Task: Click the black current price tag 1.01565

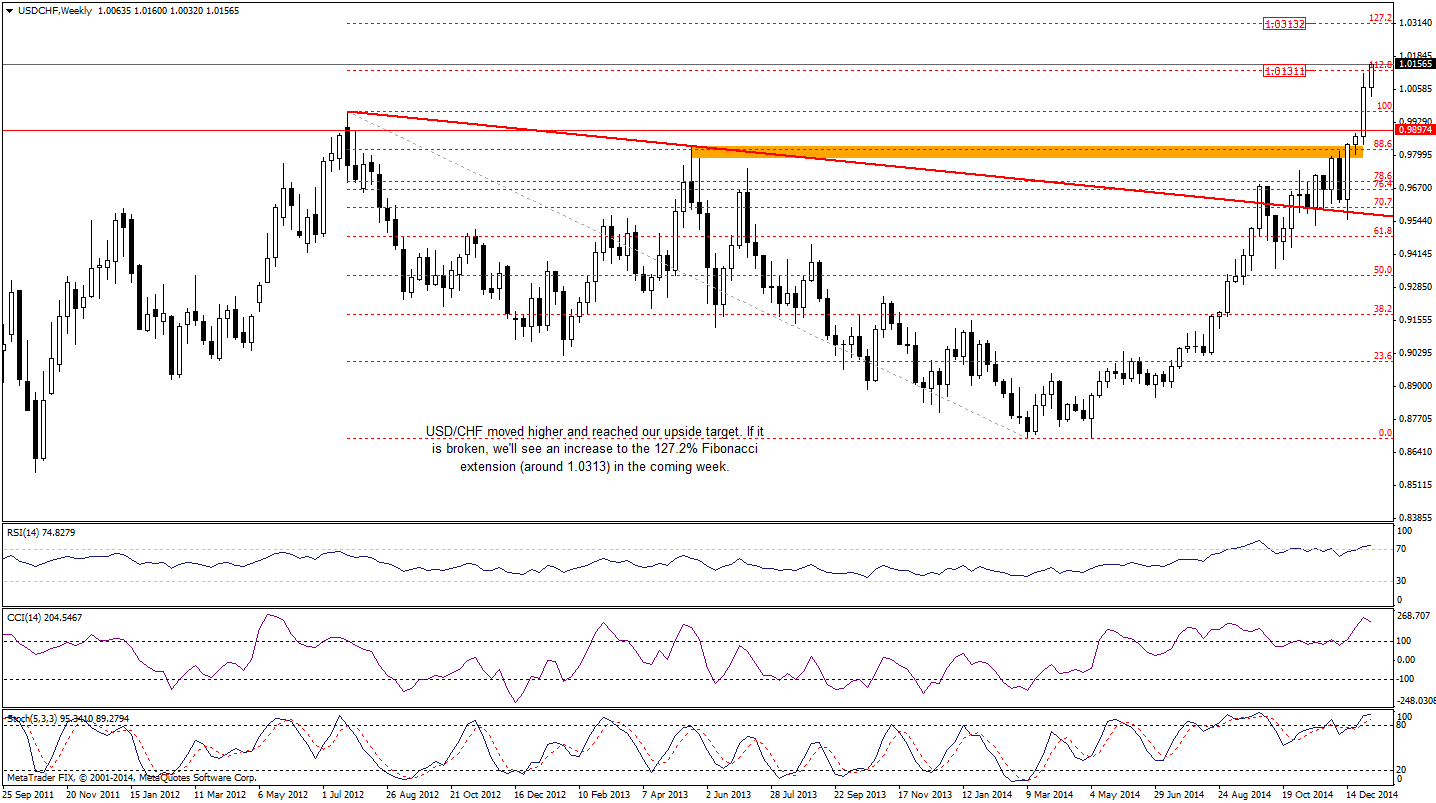Action: 1414,64
